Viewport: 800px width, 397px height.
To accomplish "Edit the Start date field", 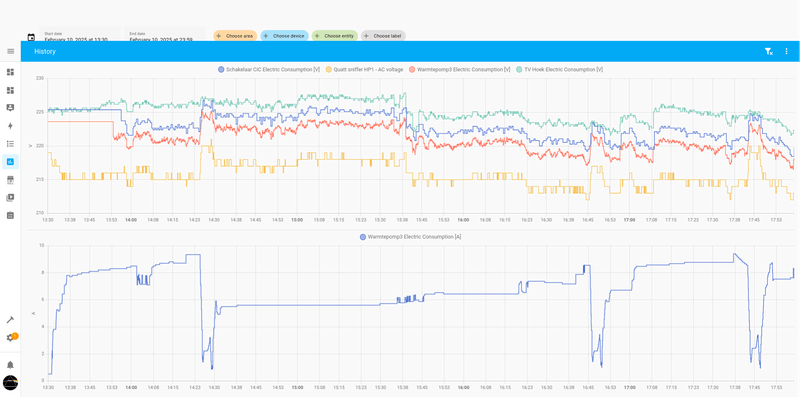I will click(80, 35).
